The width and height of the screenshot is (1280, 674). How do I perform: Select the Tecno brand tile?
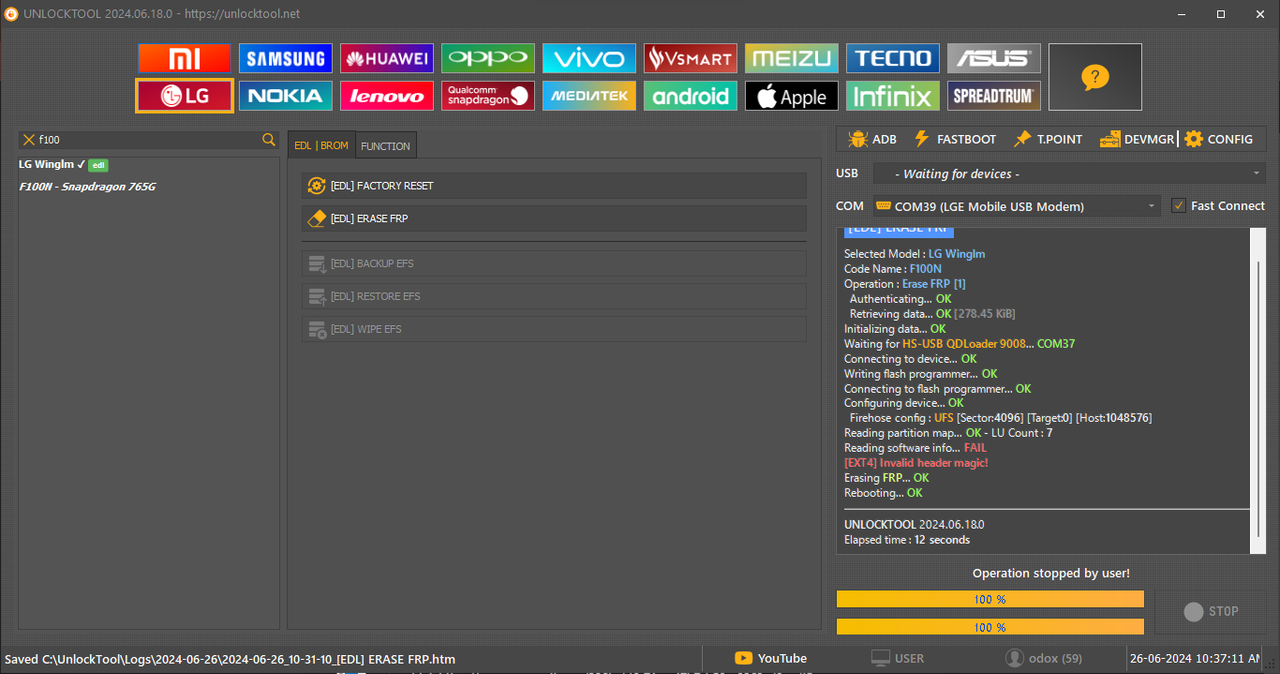[892, 58]
